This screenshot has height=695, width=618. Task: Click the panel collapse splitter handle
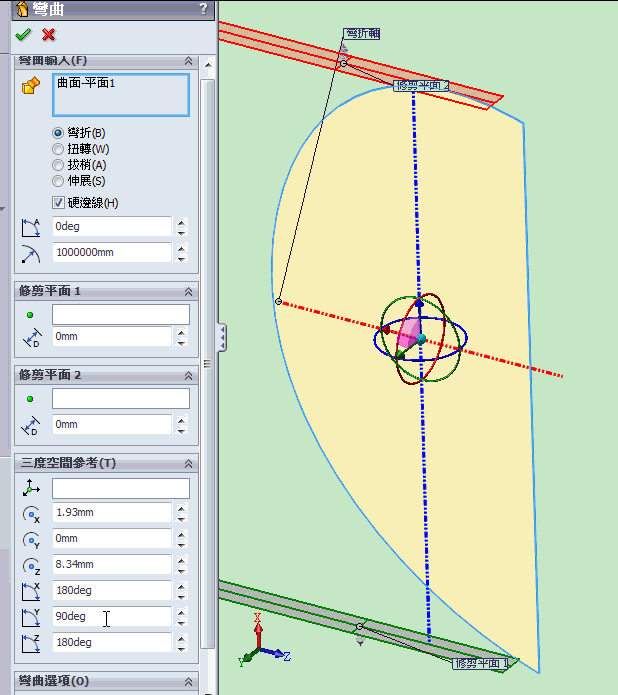222,338
